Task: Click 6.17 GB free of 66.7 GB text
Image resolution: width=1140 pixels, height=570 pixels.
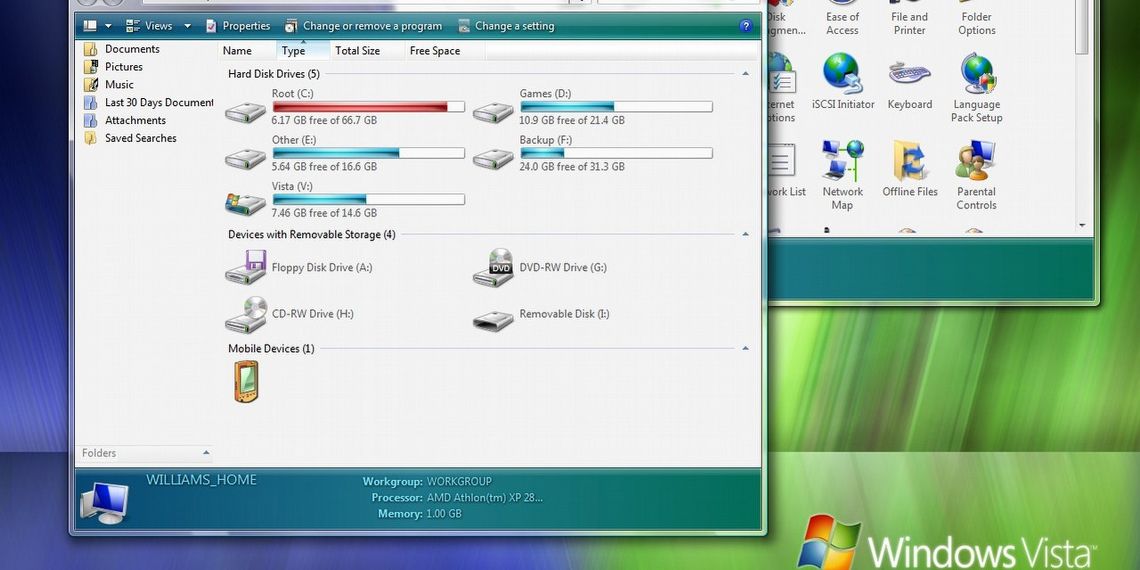Action: 324,120
